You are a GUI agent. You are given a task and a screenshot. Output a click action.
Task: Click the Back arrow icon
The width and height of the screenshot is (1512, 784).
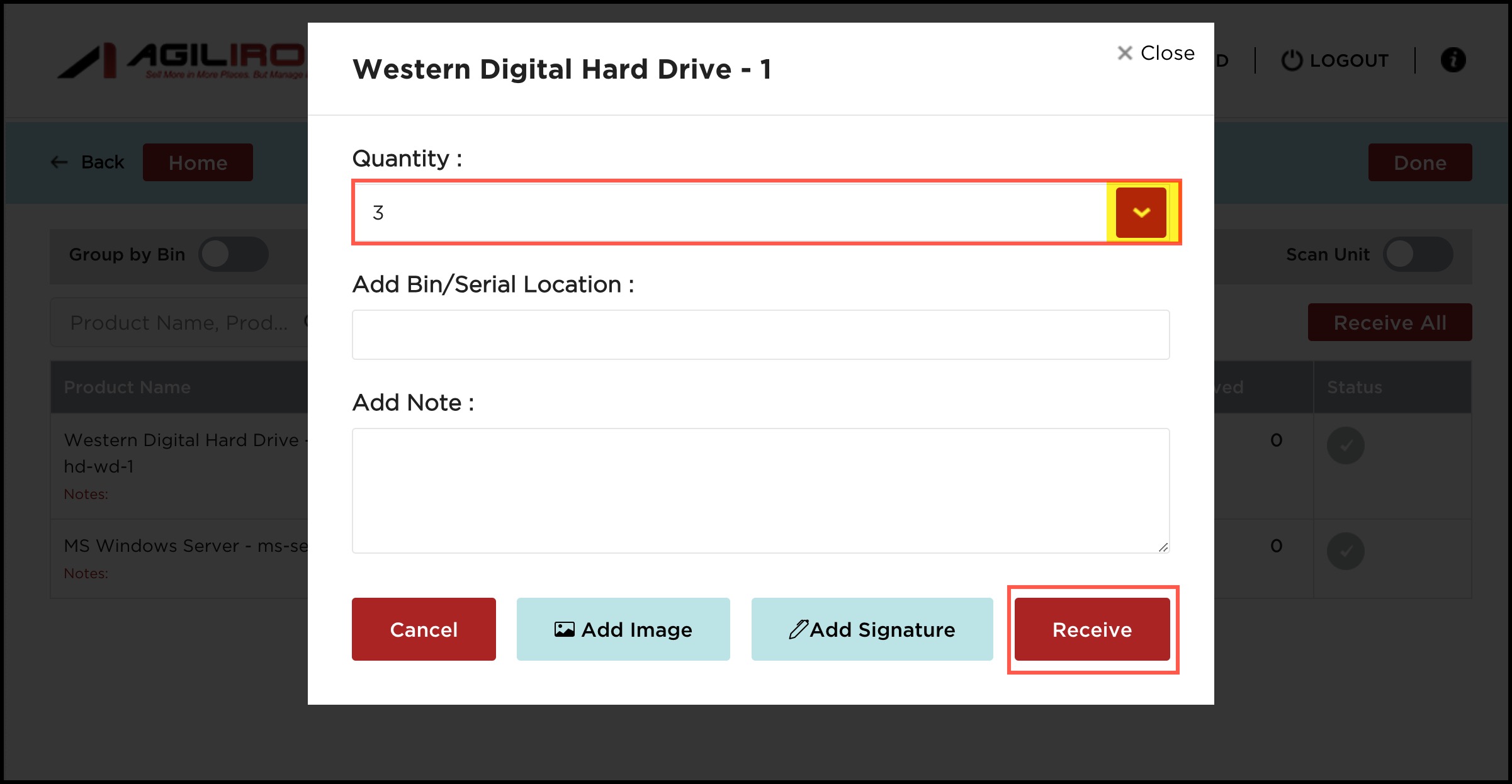[59, 162]
